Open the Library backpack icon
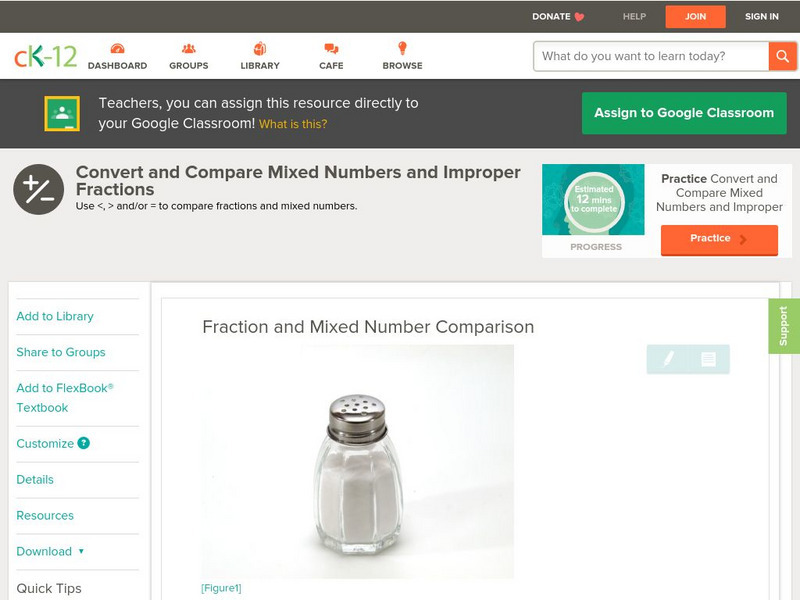 [x=260, y=48]
